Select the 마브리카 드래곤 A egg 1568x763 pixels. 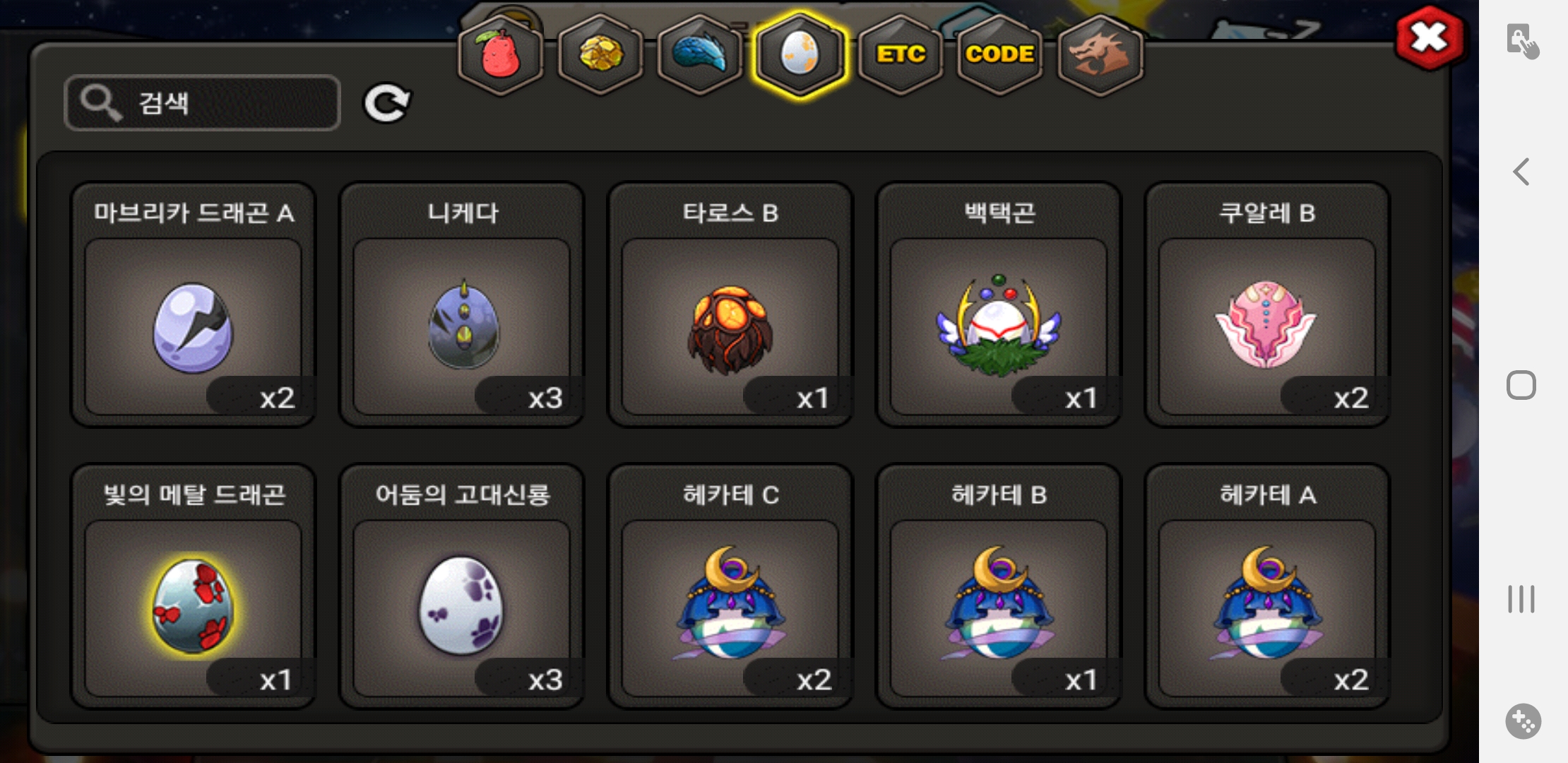(193, 304)
